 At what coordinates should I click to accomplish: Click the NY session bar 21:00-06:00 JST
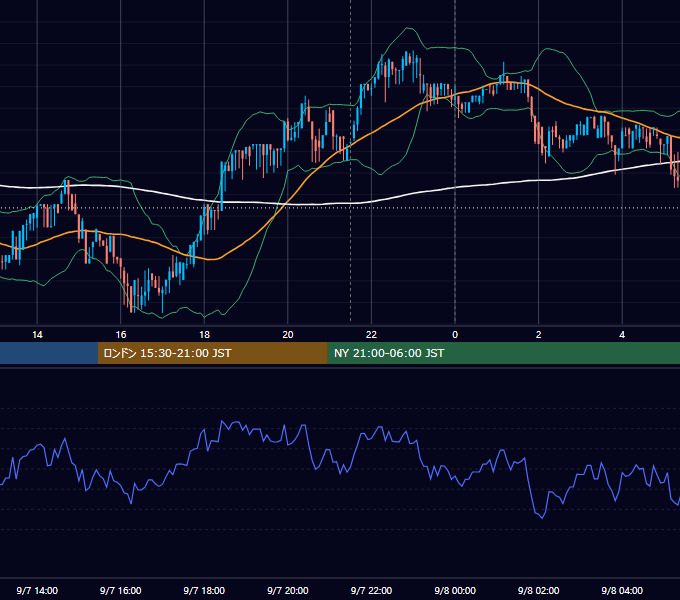(503, 353)
